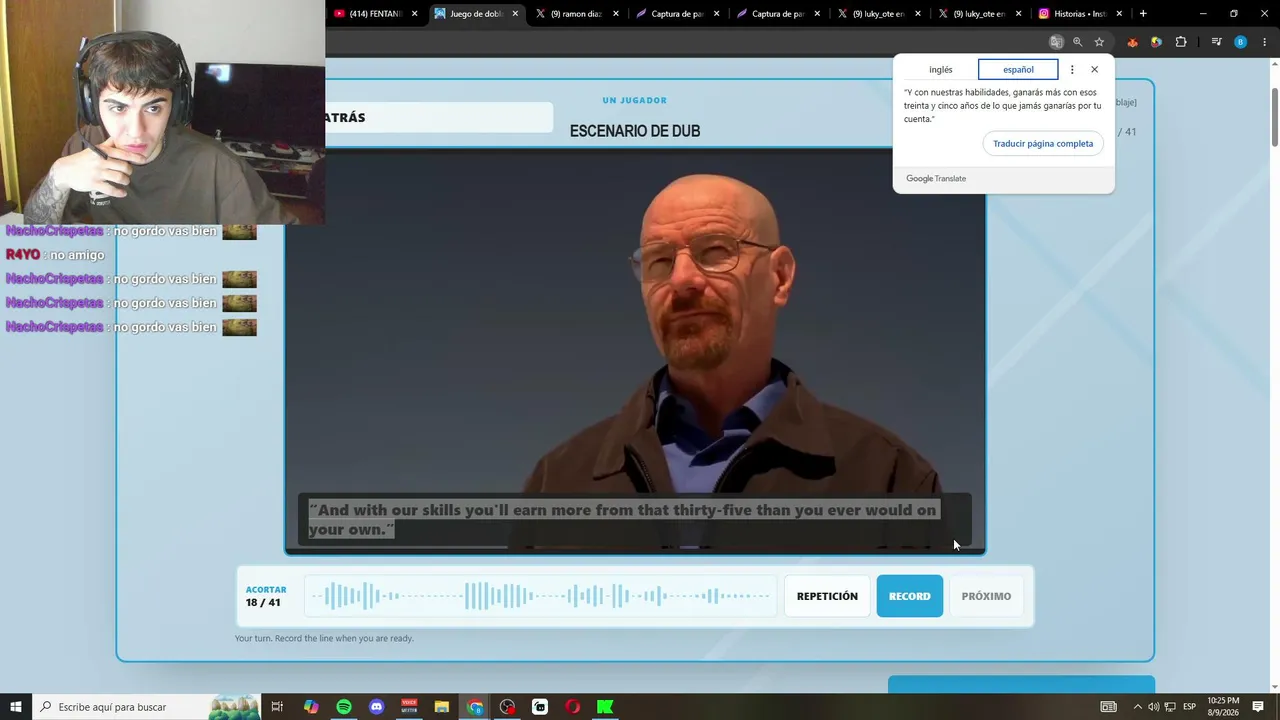
Task: Open the Chrome profile avatar
Action: [x=1240, y=42]
